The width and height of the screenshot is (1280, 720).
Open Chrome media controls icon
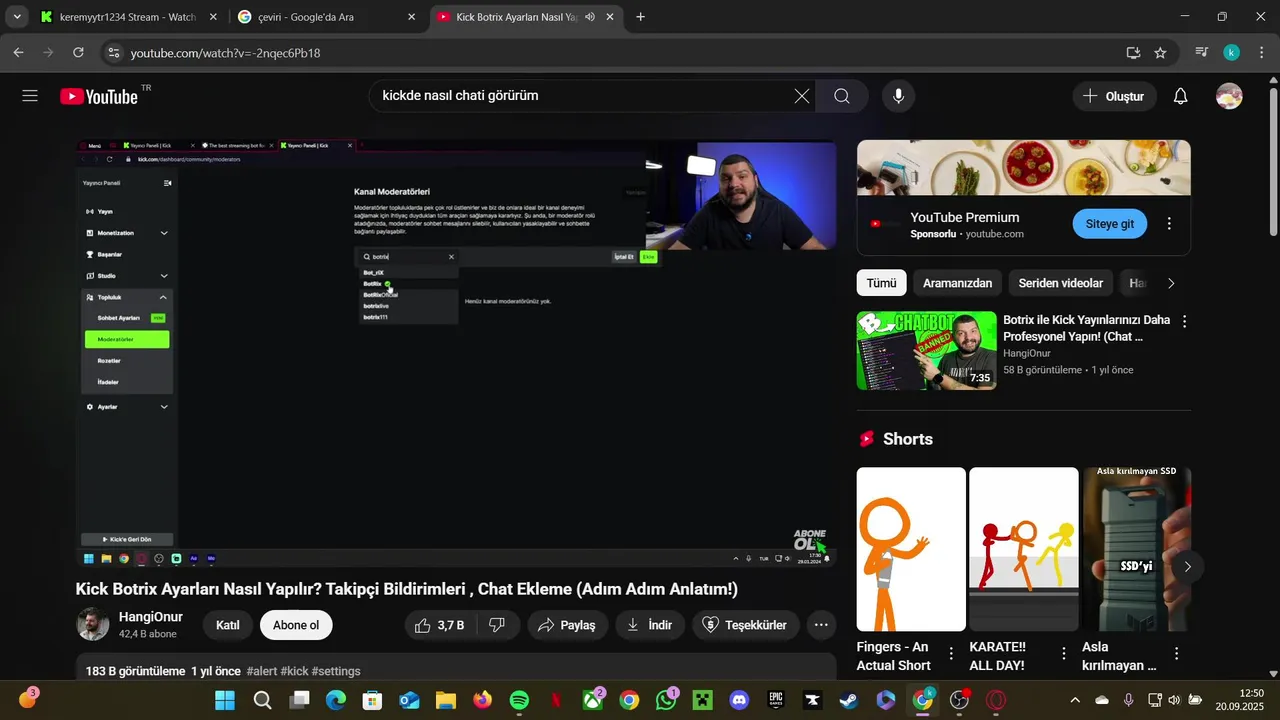point(1202,52)
